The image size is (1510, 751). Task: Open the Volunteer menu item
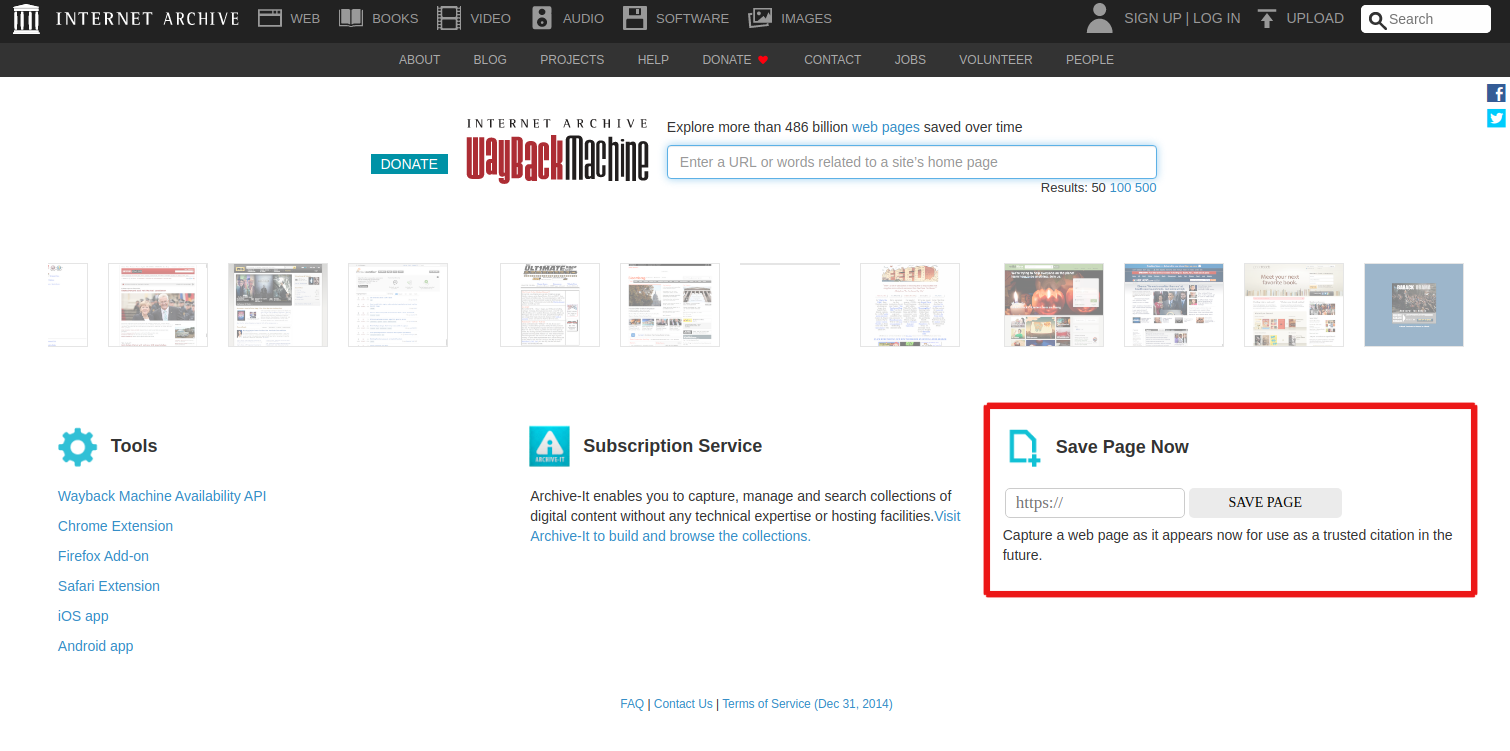[x=996, y=60]
